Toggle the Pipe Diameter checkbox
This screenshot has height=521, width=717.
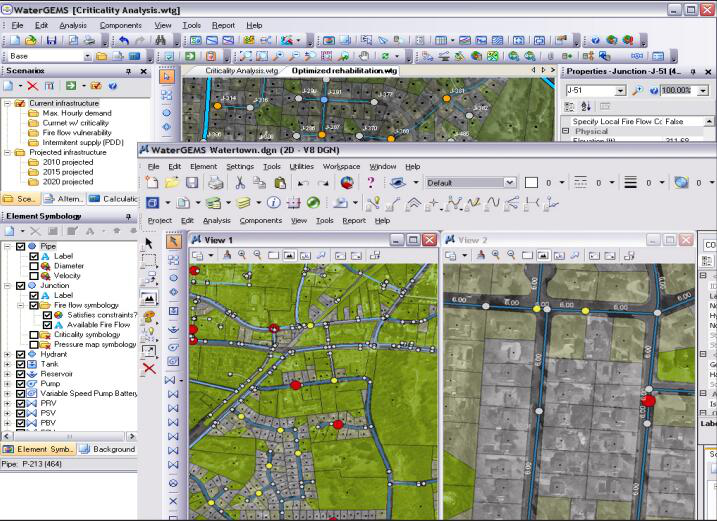click(34, 266)
